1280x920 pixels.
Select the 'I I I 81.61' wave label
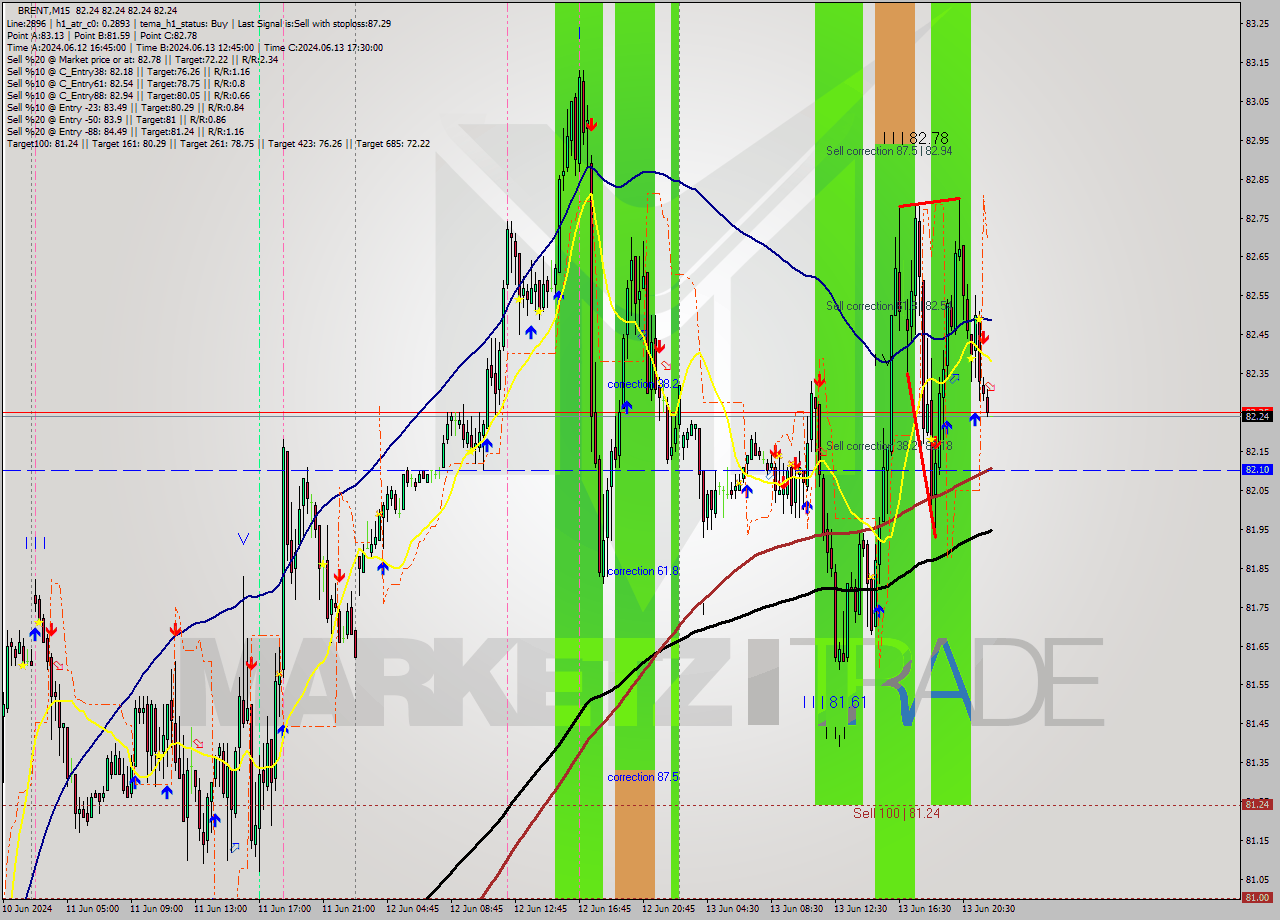tap(834, 702)
